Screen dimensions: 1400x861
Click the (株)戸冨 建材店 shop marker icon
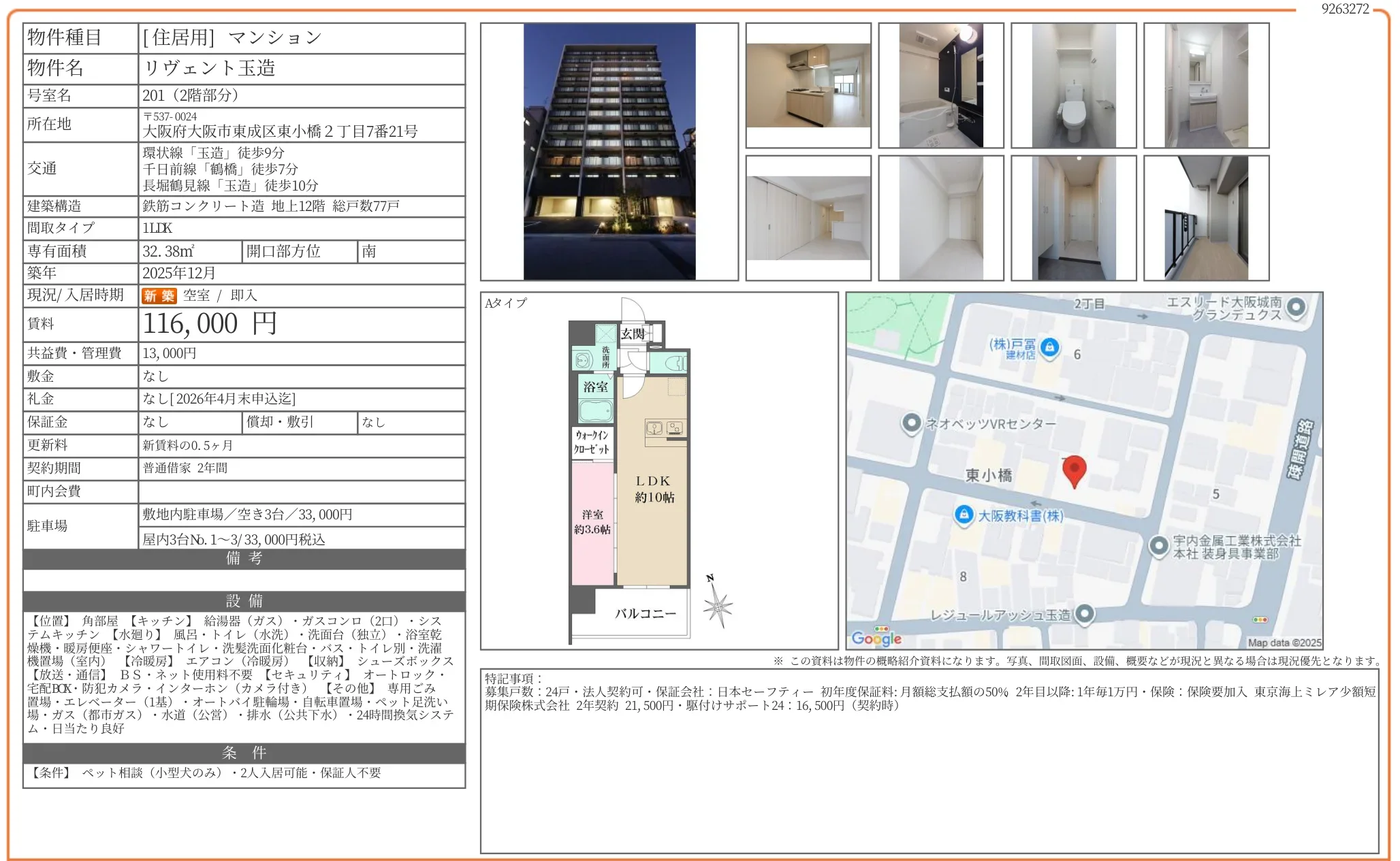point(1049,346)
